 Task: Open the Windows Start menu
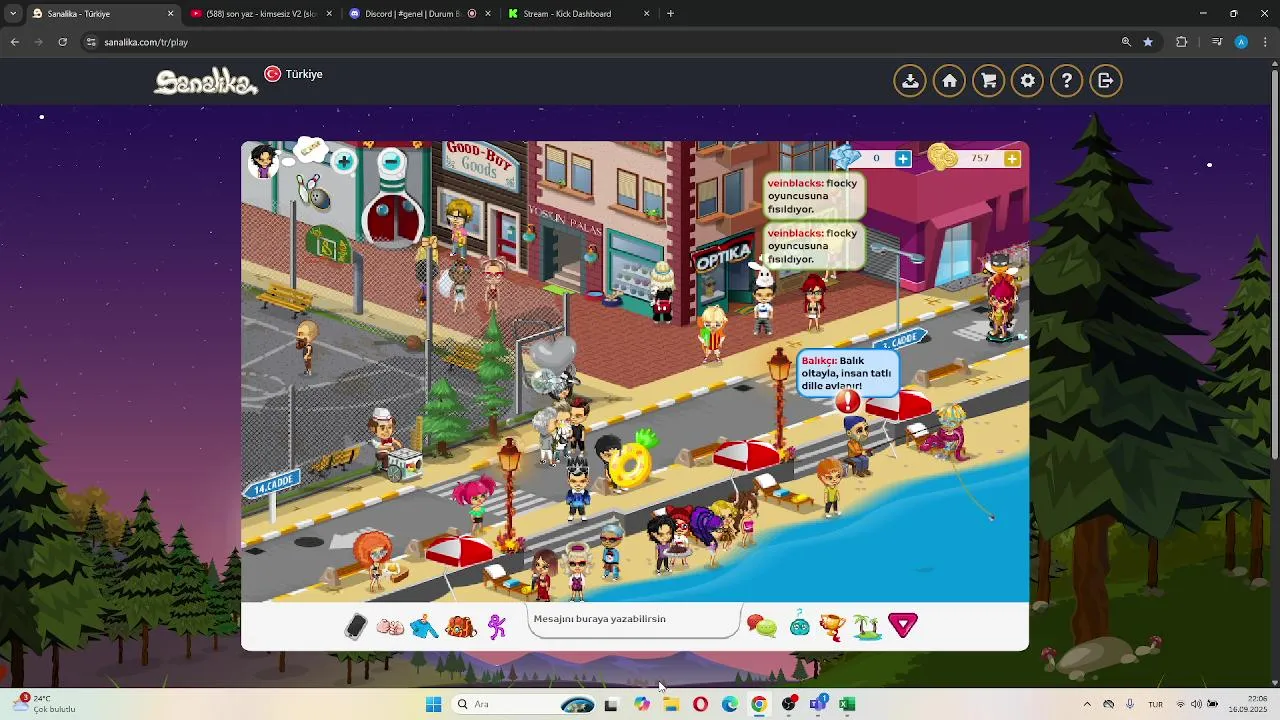(x=433, y=704)
